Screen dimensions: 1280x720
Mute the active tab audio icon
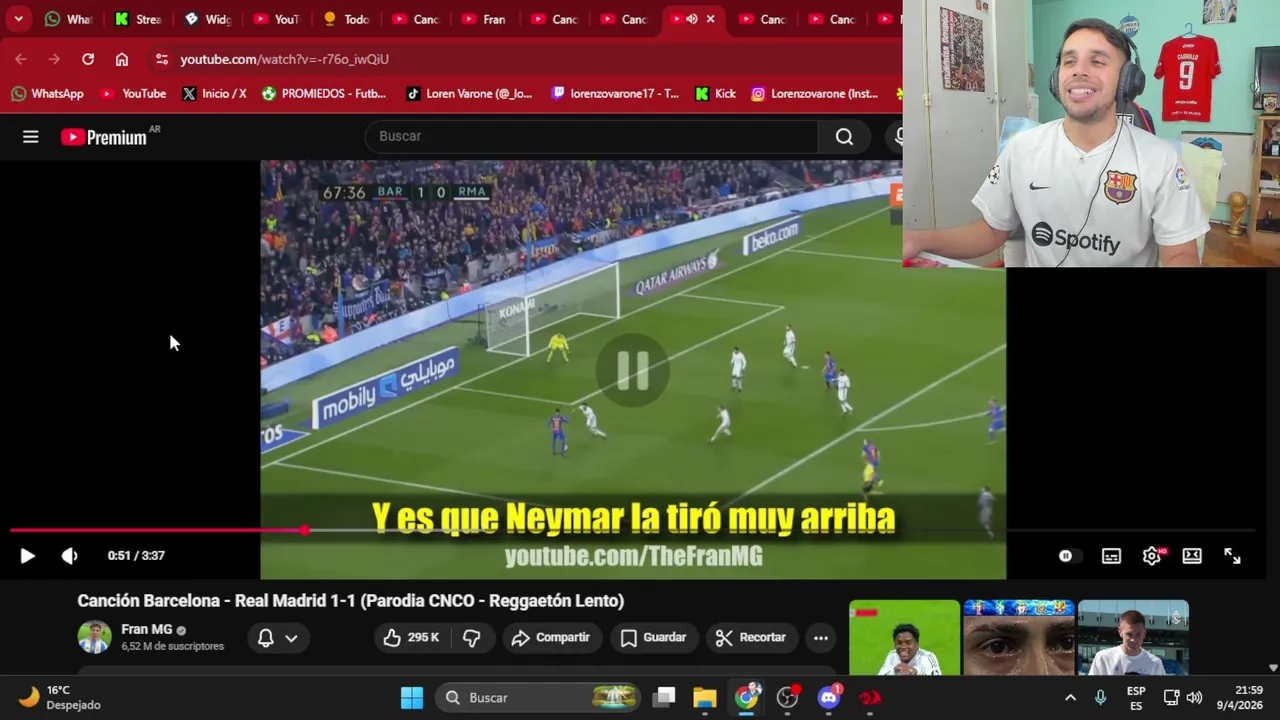tap(692, 19)
